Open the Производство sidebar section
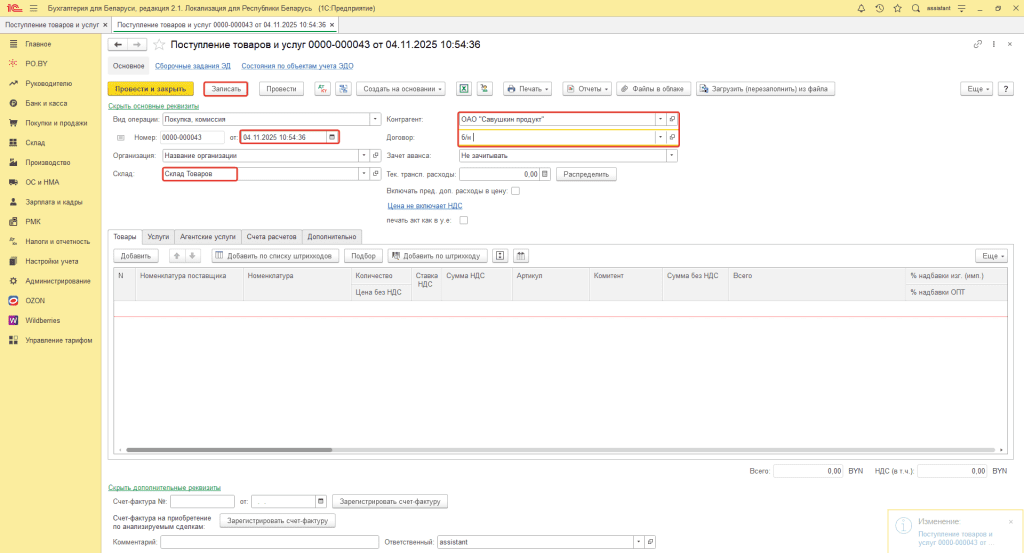The width and height of the screenshot is (1024, 553). pos(48,162)
